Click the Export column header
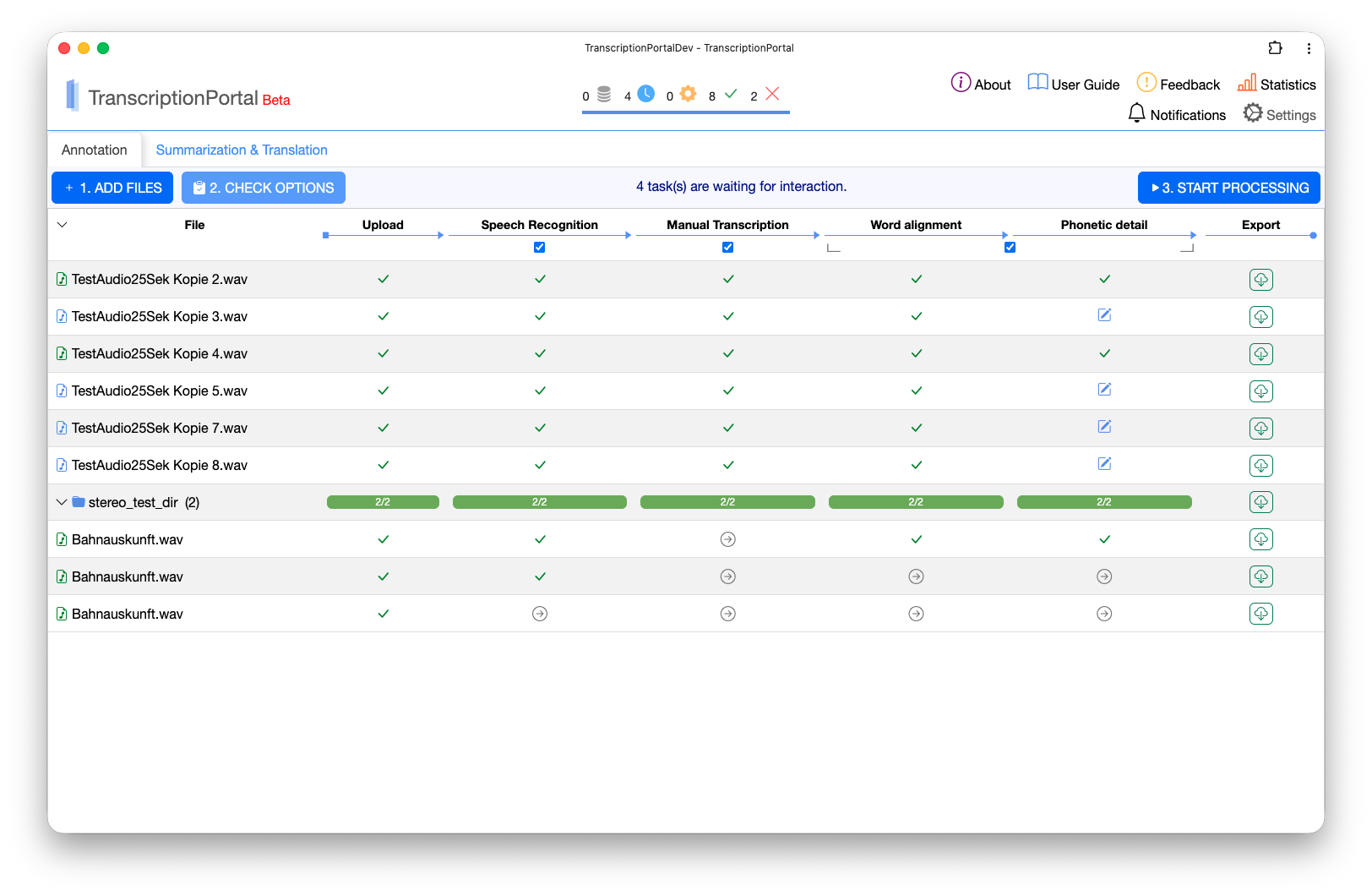The width and height of the screenshot is (1372, 896). click(1261, 225)
